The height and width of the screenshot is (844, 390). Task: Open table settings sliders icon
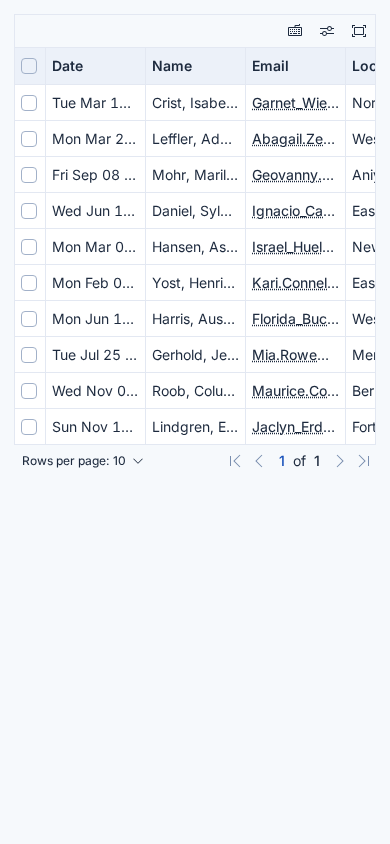(327, 31)
